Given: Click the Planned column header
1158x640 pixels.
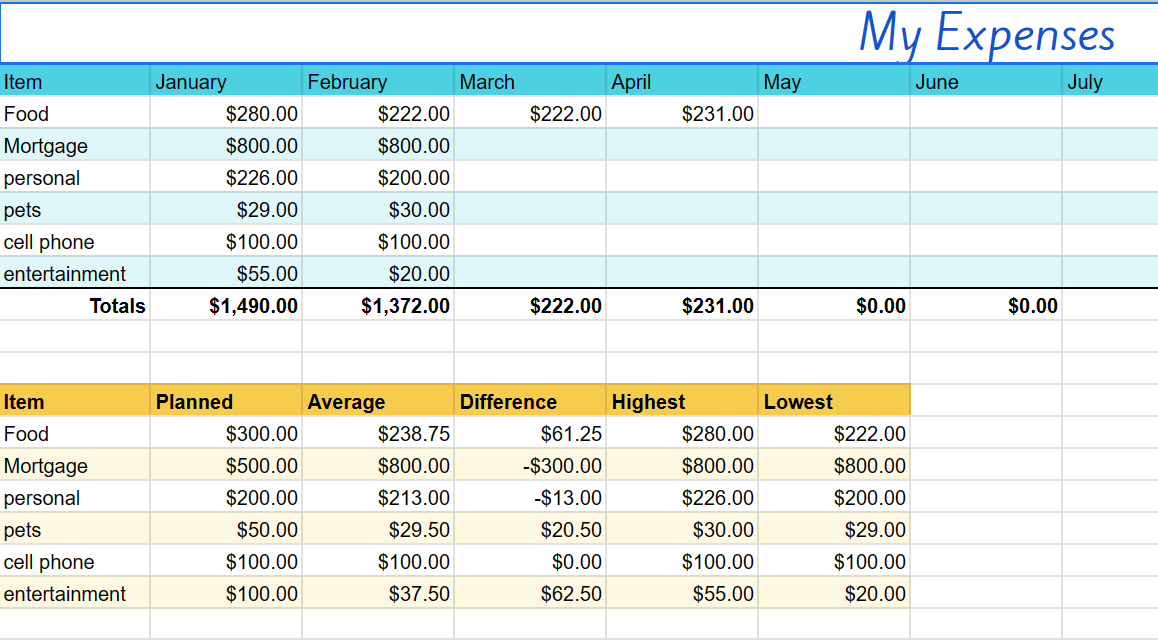Looking at the screenshot, I should [x=226, y=402].
